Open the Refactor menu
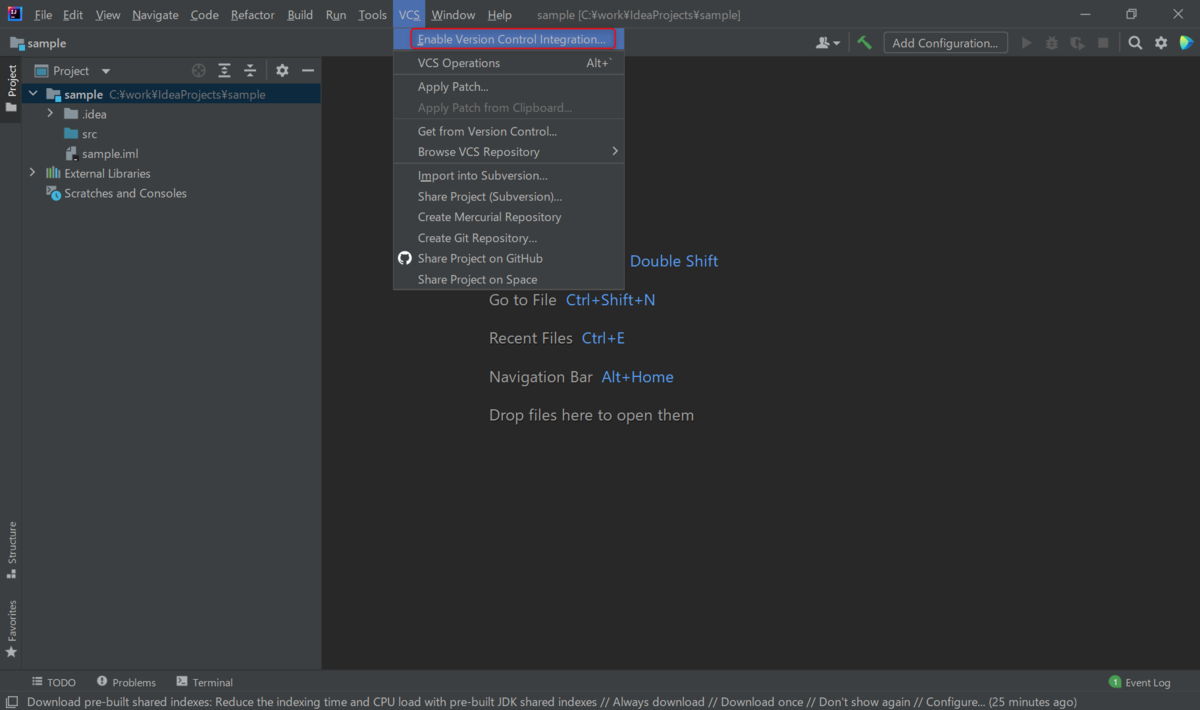Viewport: 1200px width, 710px height. click(252, 15)
